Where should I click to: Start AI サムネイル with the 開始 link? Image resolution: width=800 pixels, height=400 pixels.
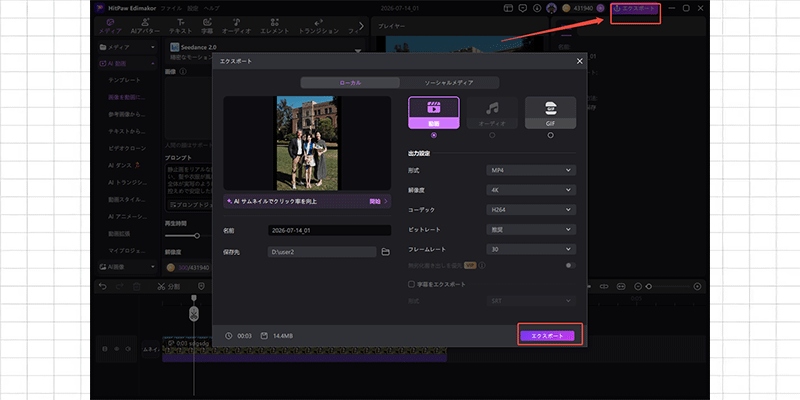tap(378, 202)
